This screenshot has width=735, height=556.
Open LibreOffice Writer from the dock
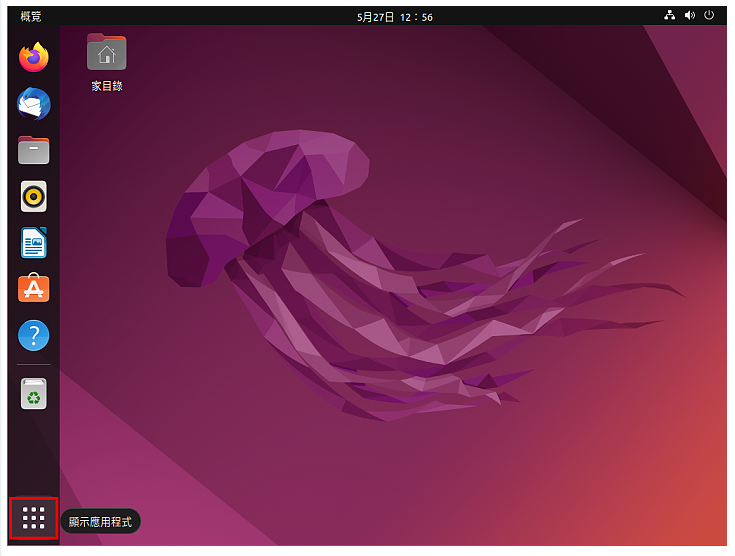[33, 242]
